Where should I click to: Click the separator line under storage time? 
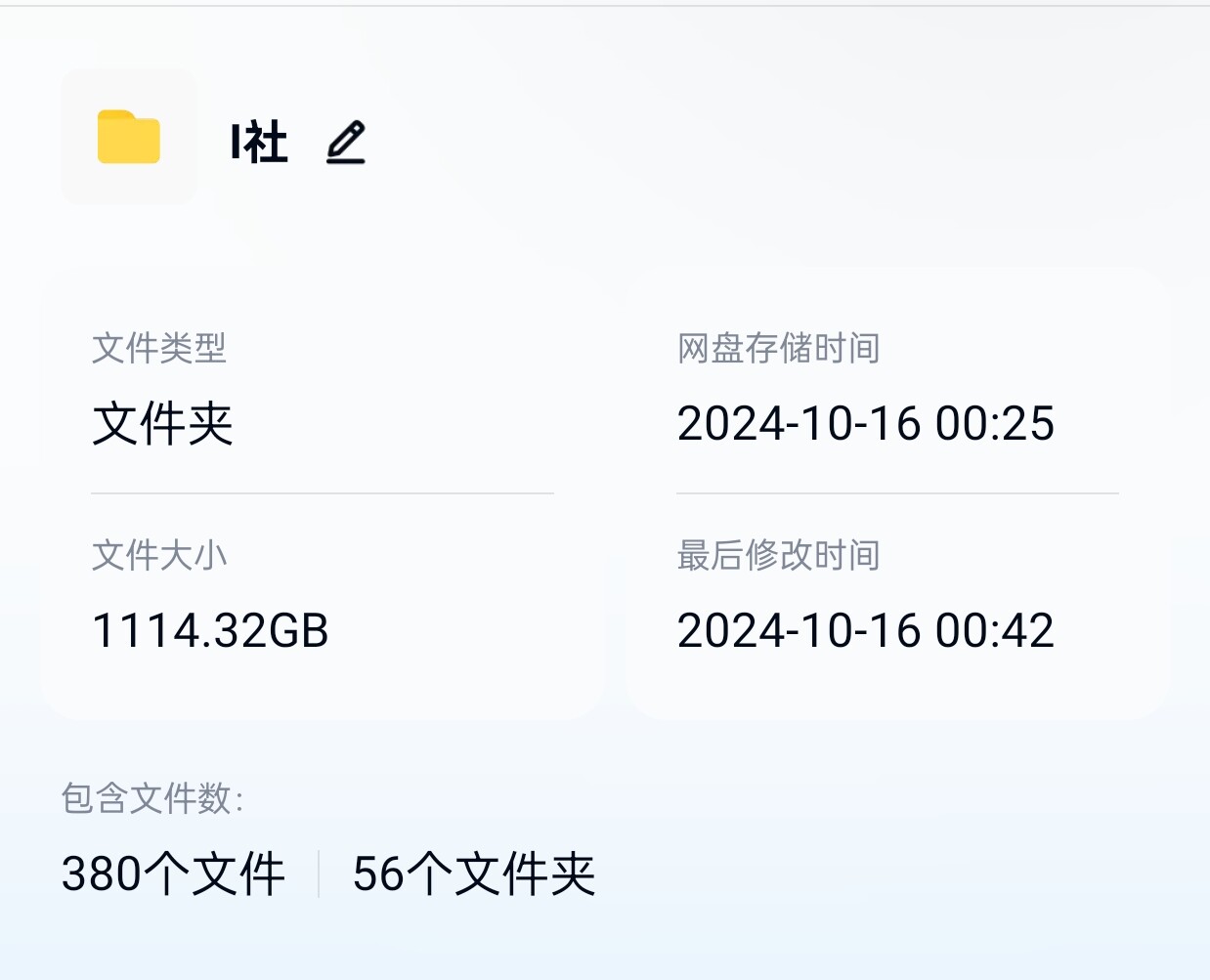pos(897,493)
